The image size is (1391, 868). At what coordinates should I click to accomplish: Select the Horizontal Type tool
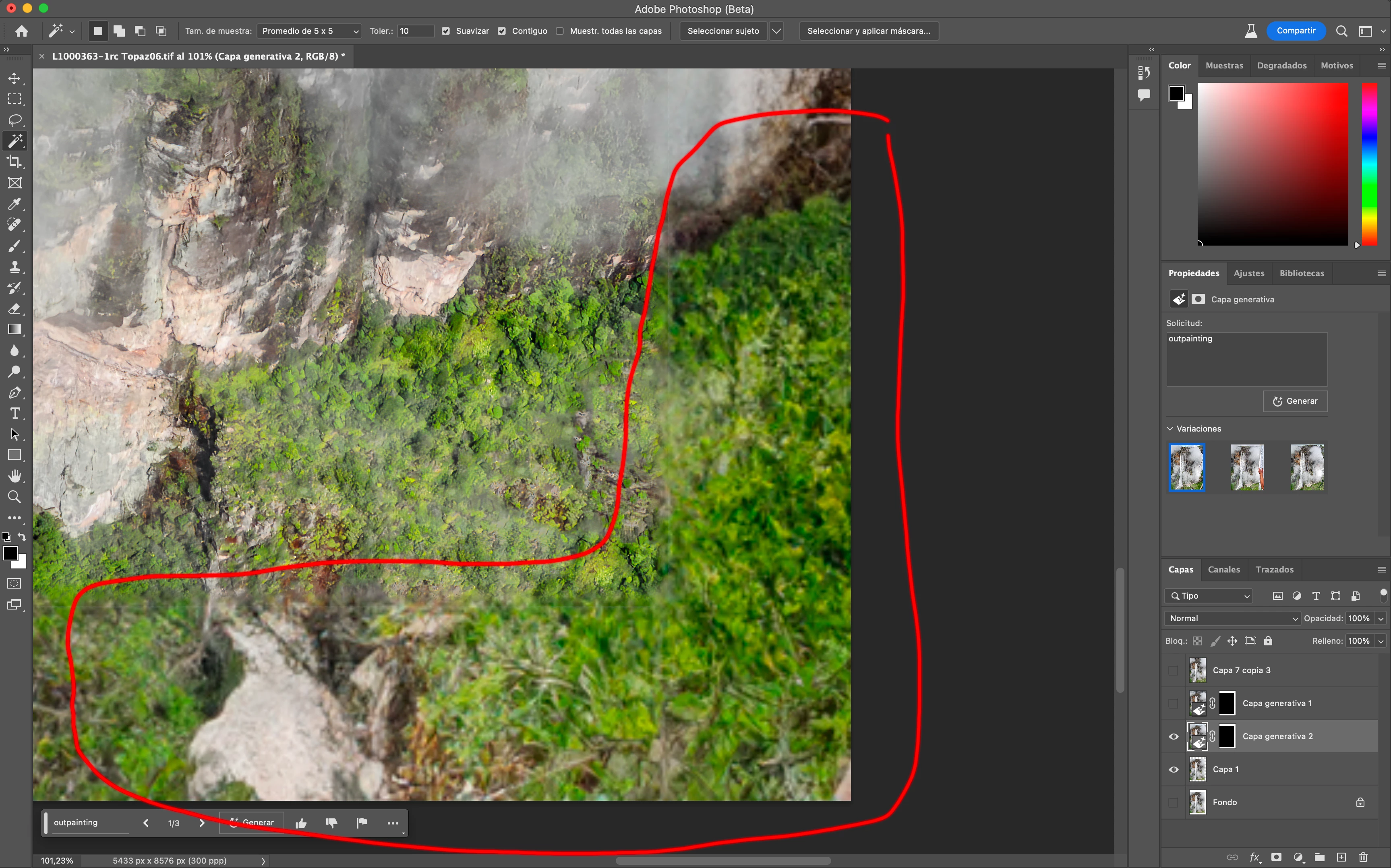[x=14, y=413]
